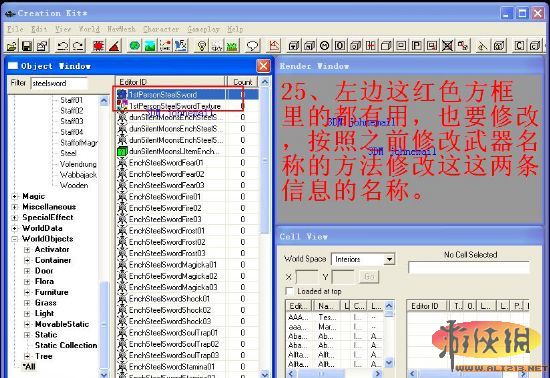
Task: Click the open folder toolbar icon
Action: click(x=12, y=46)
